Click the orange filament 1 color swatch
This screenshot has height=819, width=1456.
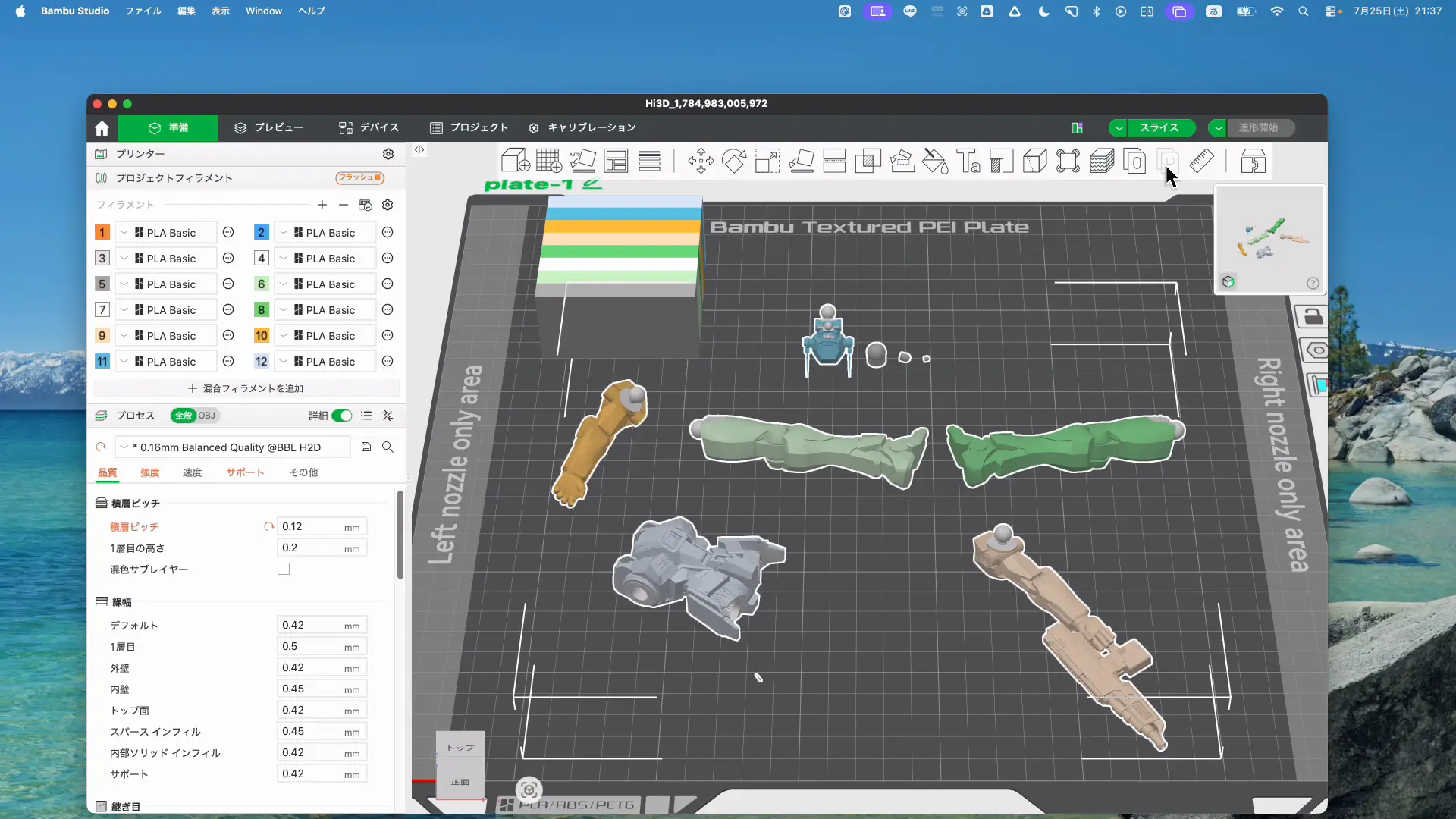(102, 232)
